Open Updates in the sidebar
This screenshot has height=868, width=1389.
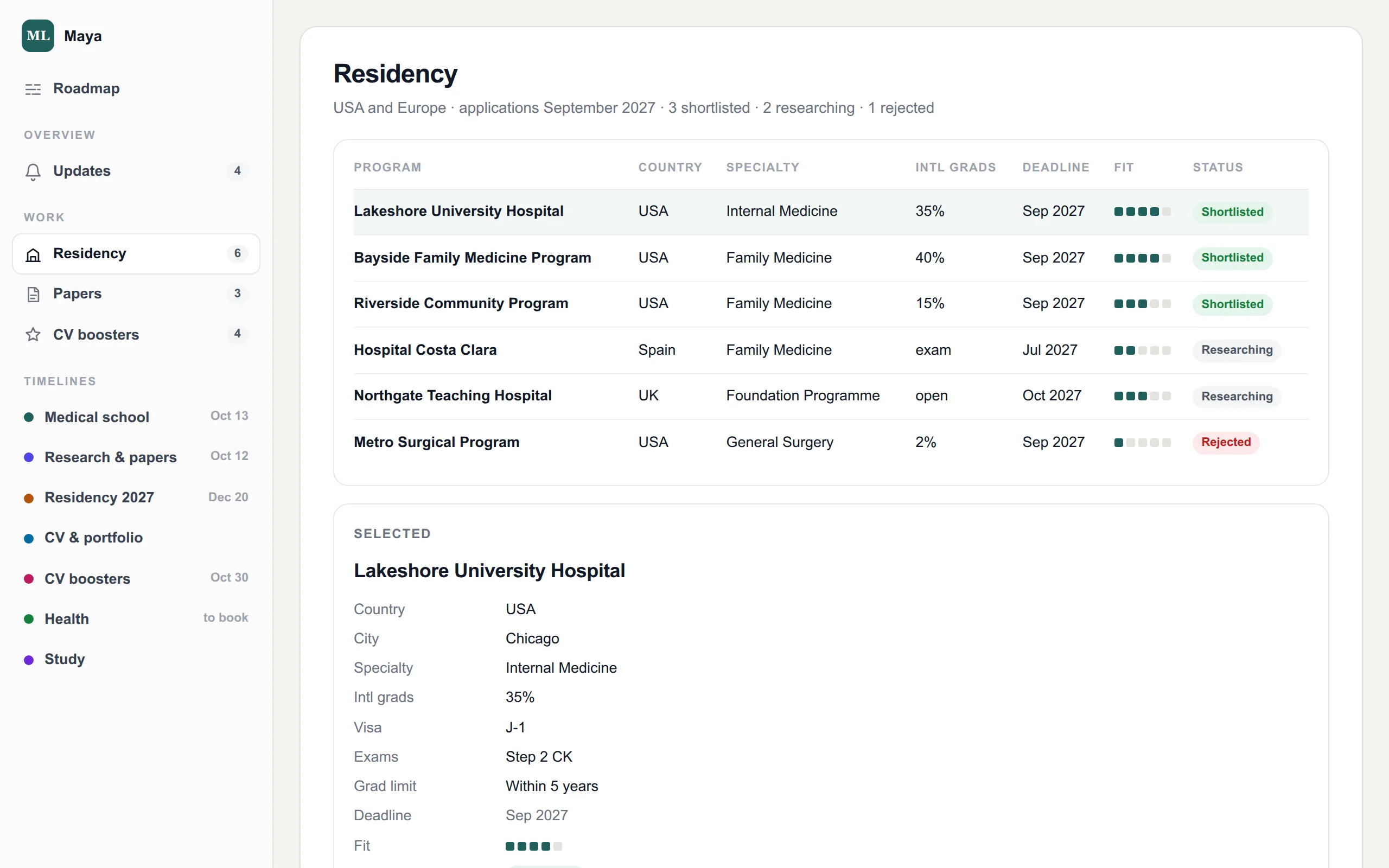pos(136,171)
